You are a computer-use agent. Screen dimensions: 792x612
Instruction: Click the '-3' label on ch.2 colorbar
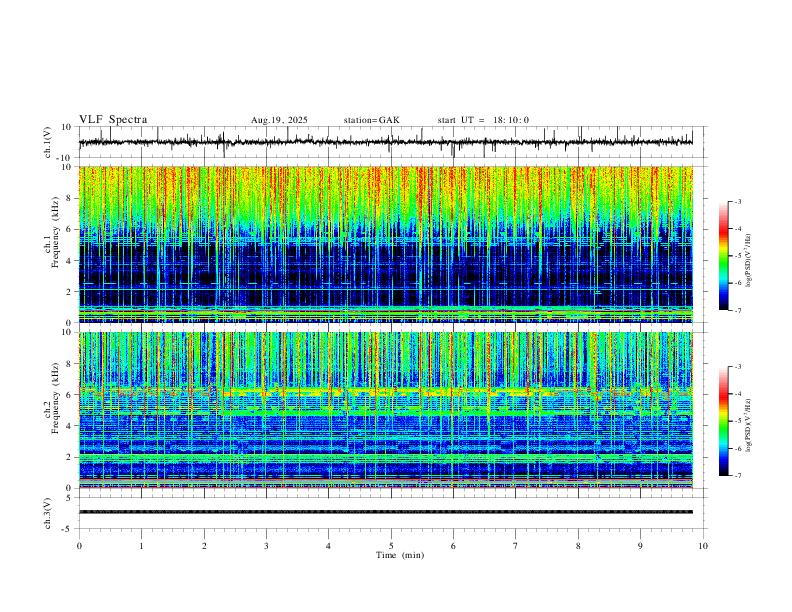(737, 367)
